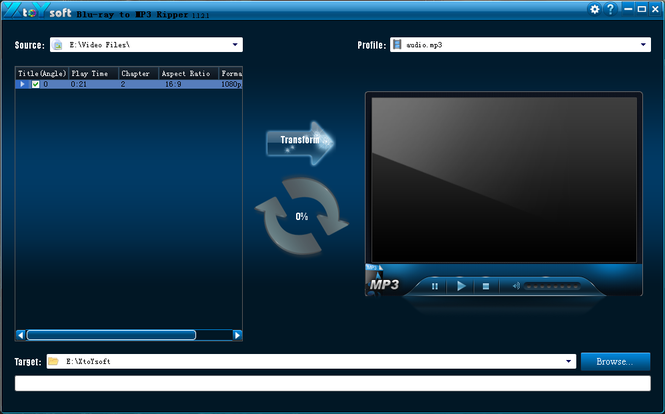The image size is (665, 414).
Task: Close the Blu-ray to MP3 Ripper window
Action: (x=655, y=8)
